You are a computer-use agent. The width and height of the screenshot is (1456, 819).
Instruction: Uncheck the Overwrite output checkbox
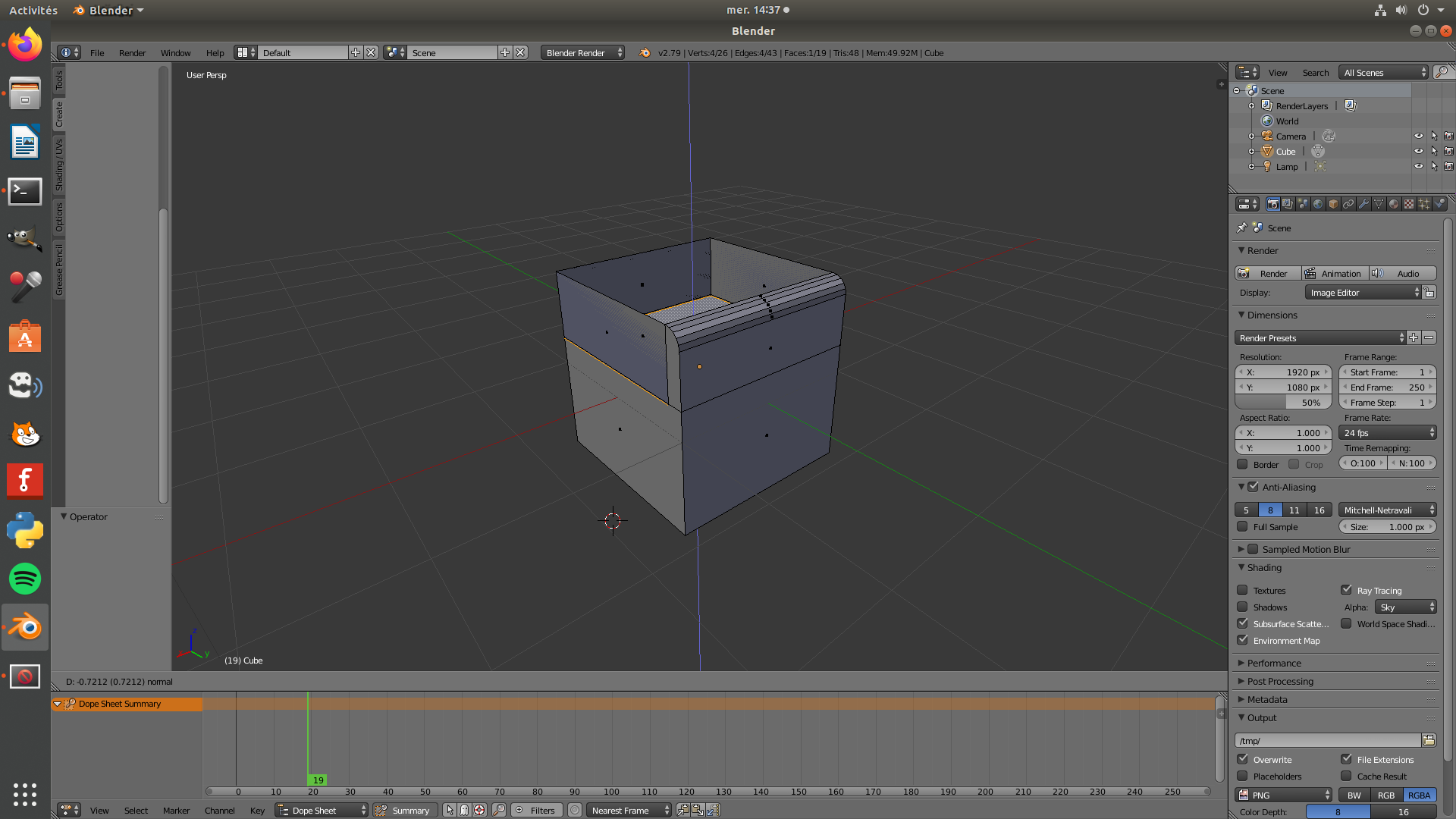coord(1242,759)
